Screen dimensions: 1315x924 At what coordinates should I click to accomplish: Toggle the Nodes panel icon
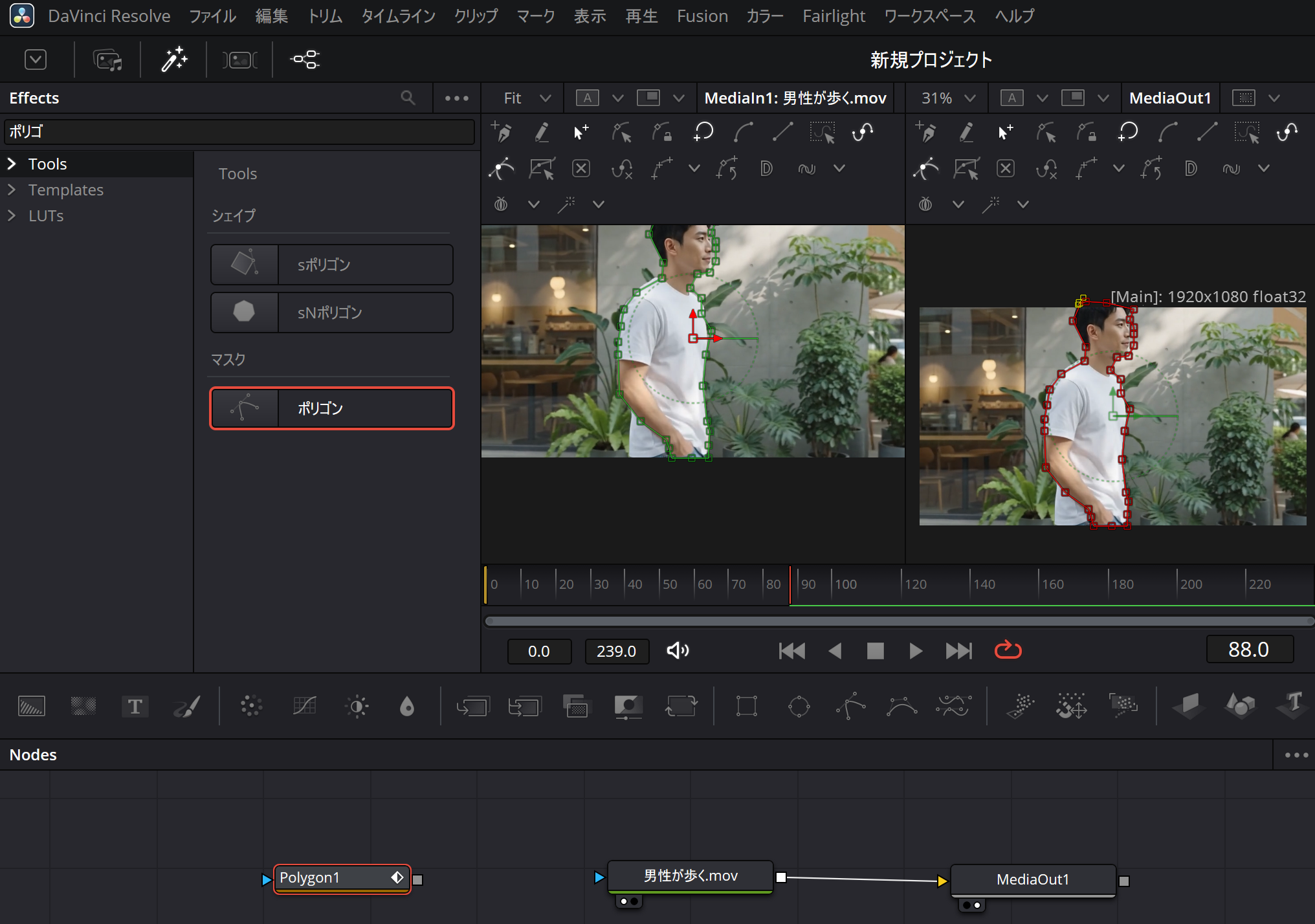click(305, 60)
